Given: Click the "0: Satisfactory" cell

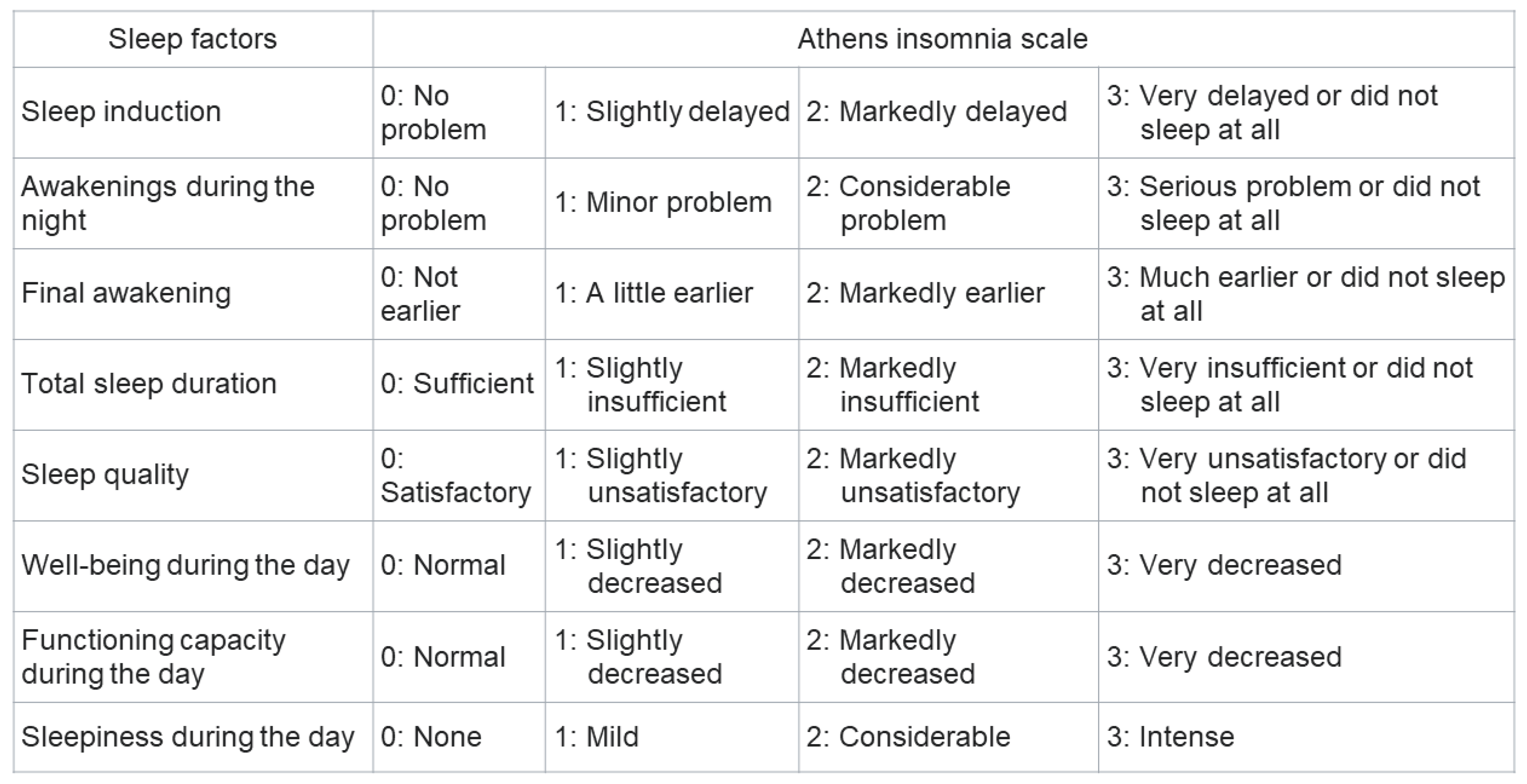Looking at the screenshot, I should click(x=455, y=475).
